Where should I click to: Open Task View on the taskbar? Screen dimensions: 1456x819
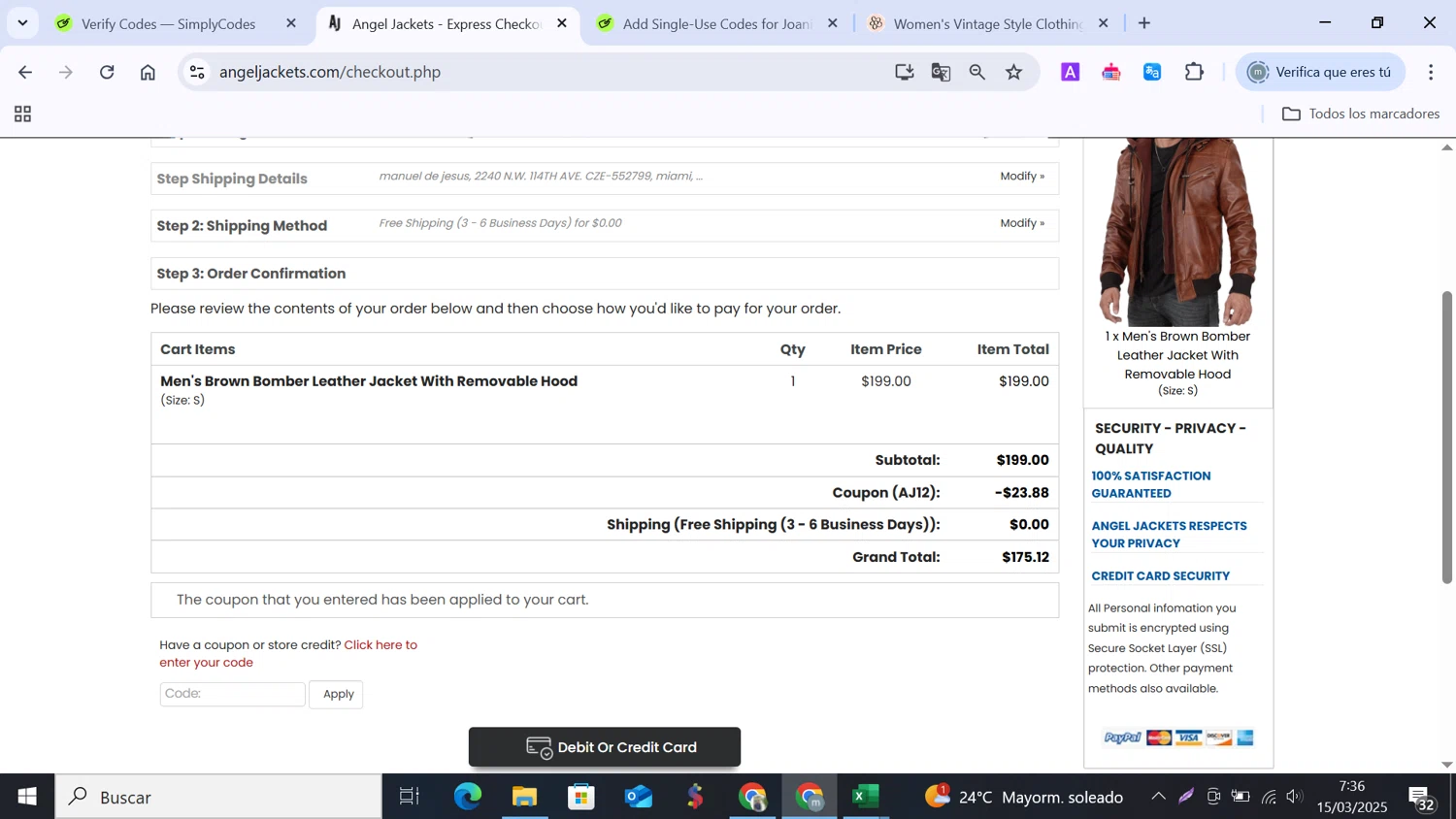coord(410,797)
